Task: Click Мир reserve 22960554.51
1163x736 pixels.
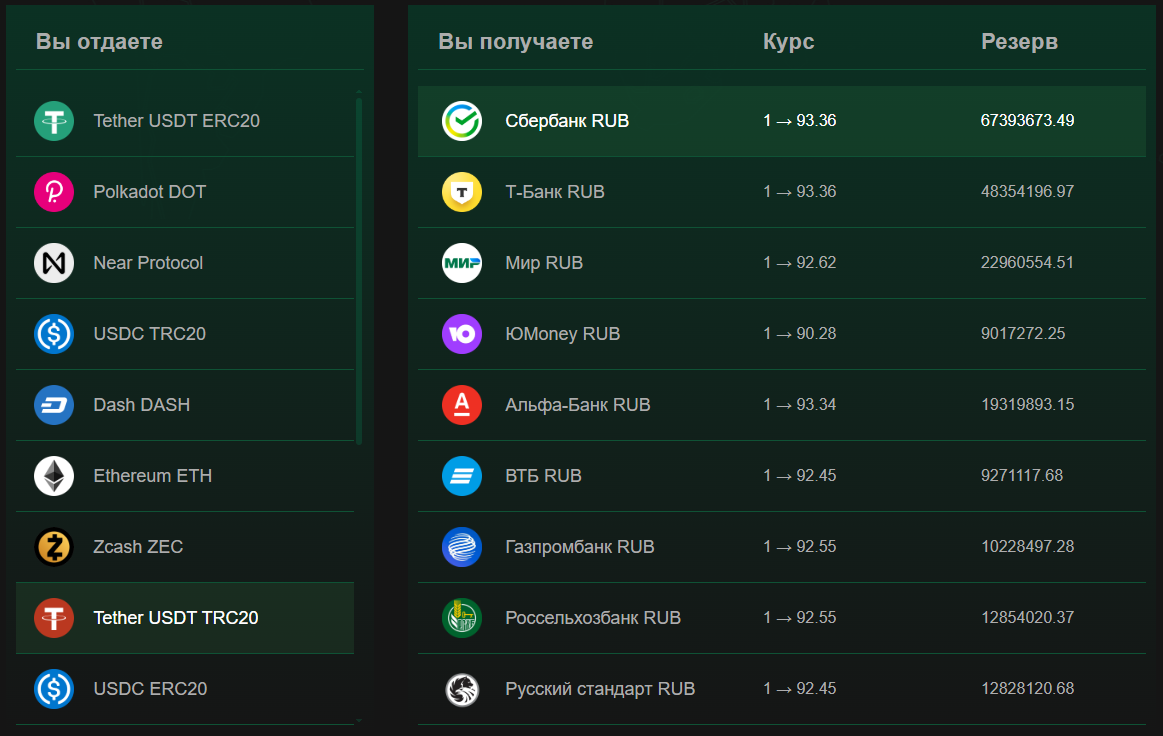Action: (1027, 263)
